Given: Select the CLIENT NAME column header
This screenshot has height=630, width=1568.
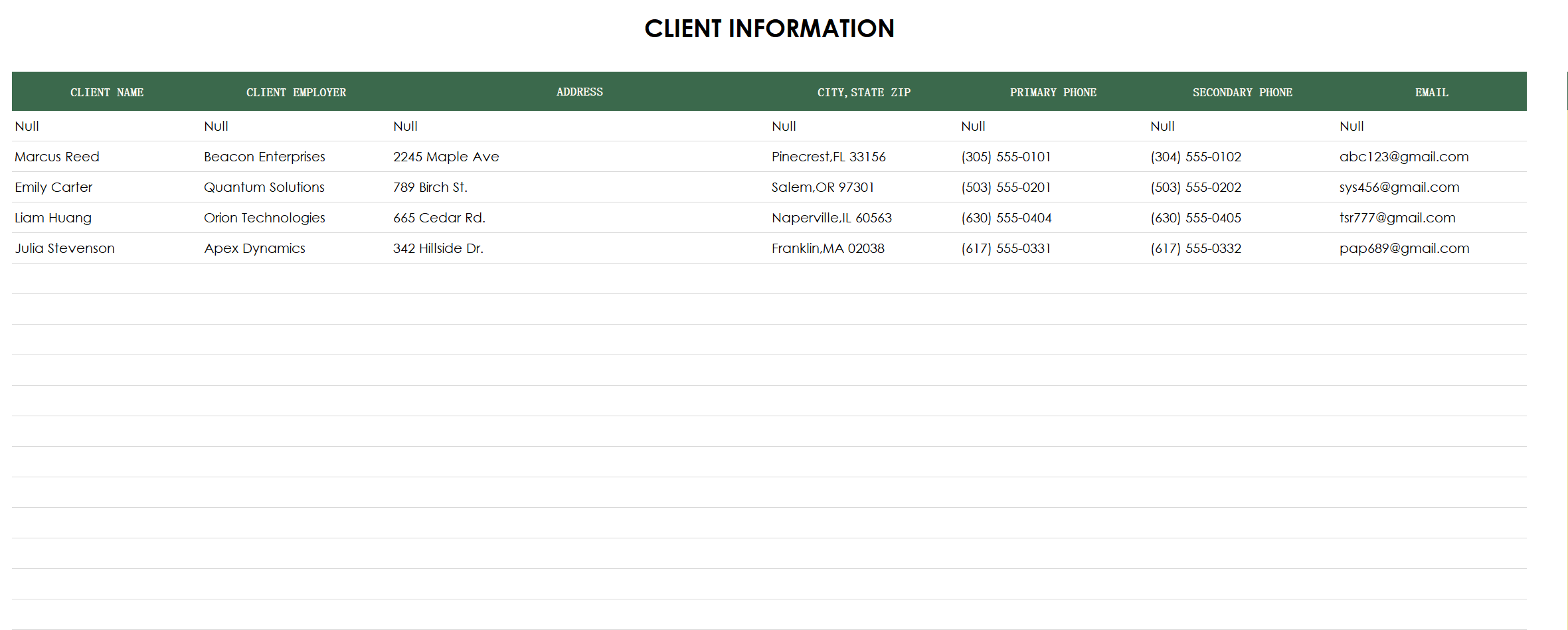Looking at the screenshot, I should (x=107, y=92).
